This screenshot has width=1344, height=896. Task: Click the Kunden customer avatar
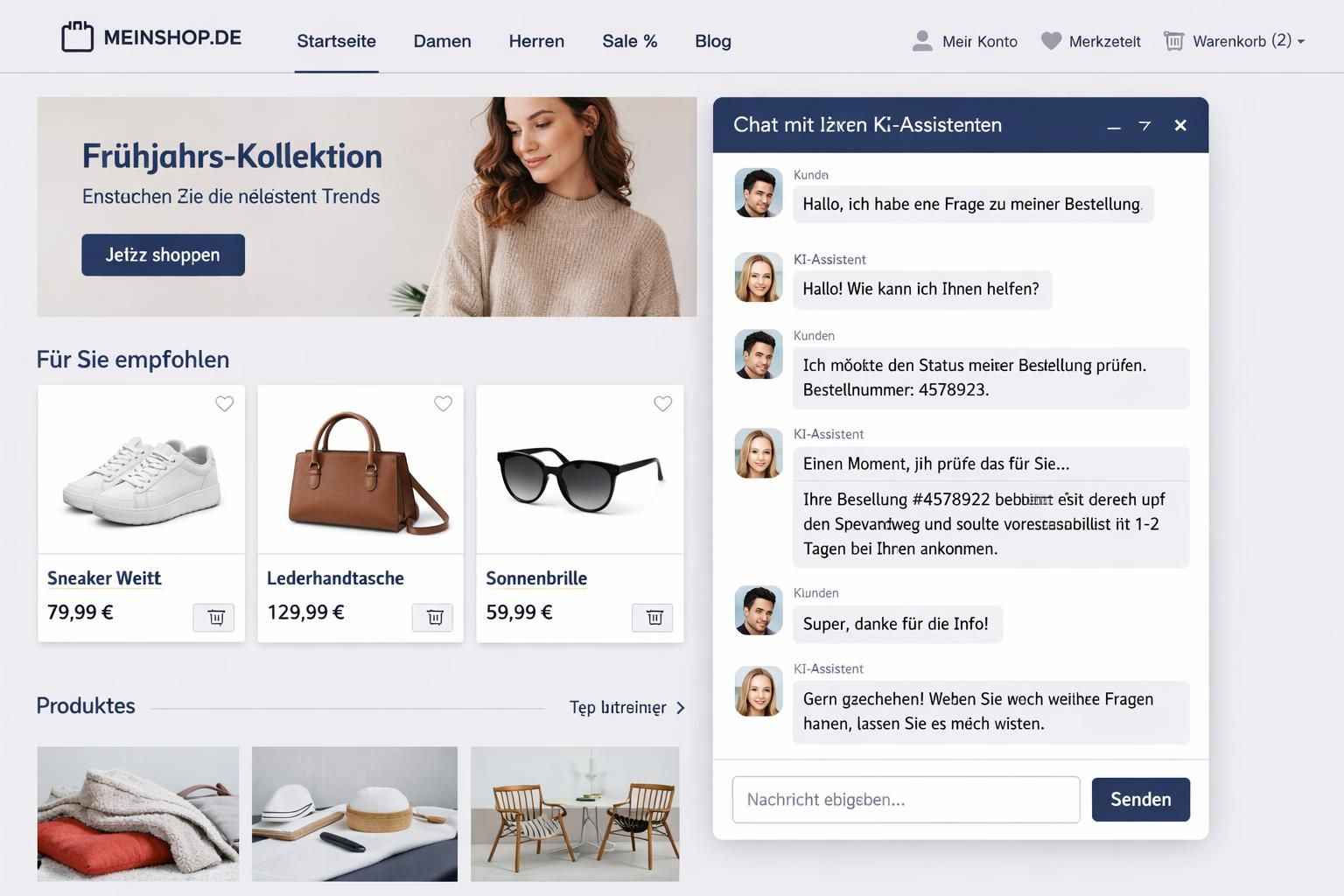click(x=758, y=192)
